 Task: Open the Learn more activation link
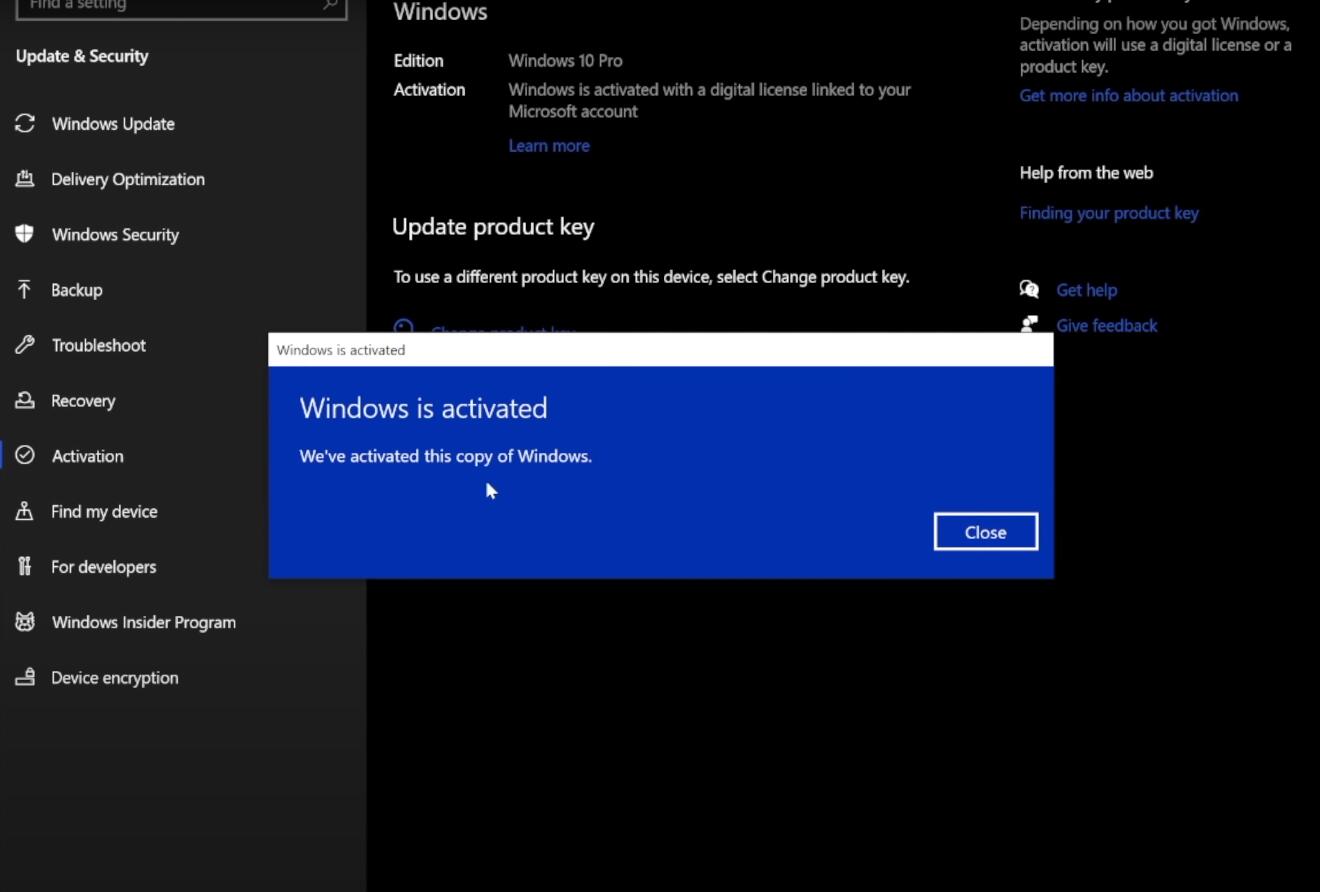tap(549, 146)
